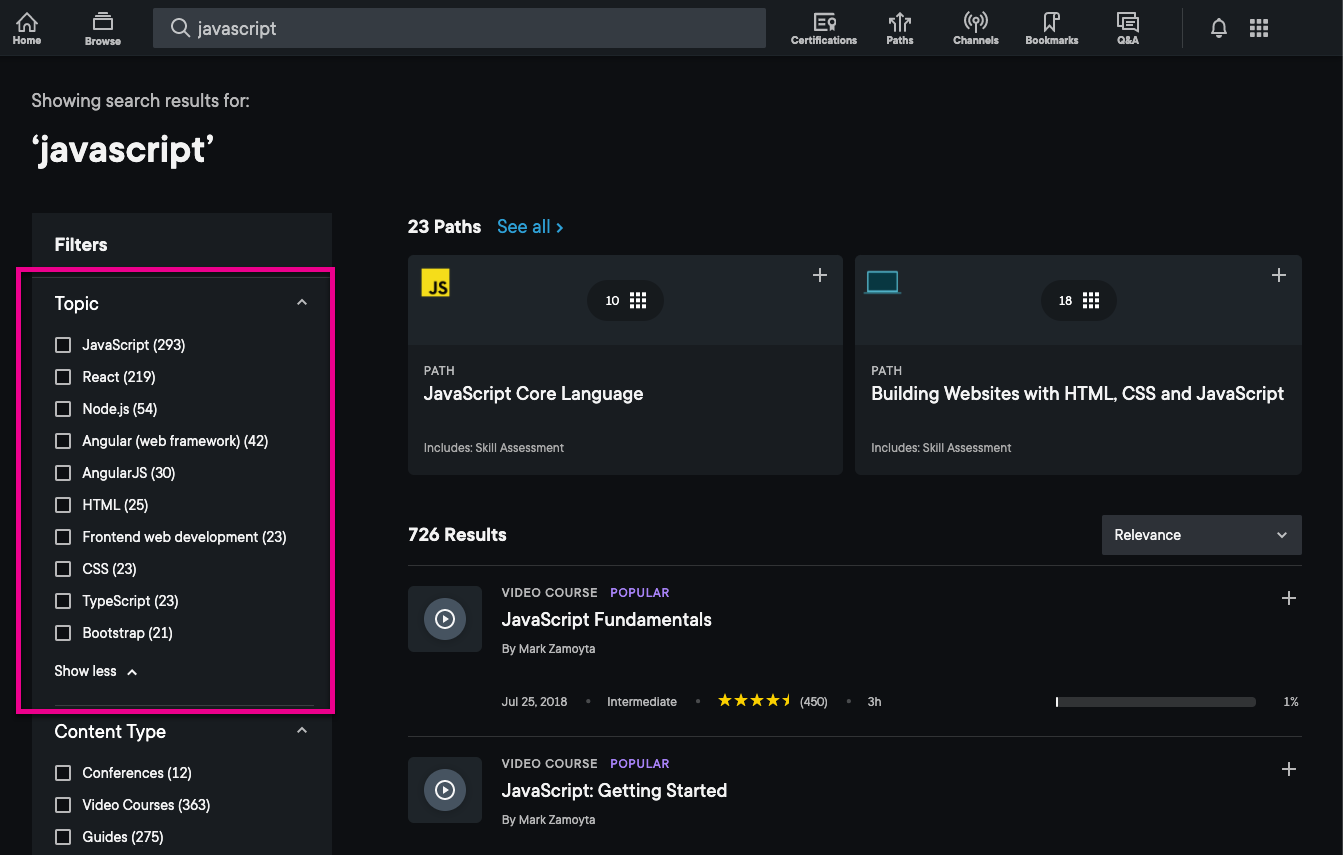Click author Mark Zamoyta under Getting Started
Screen dimensions: 1343x855
(556, 820)
